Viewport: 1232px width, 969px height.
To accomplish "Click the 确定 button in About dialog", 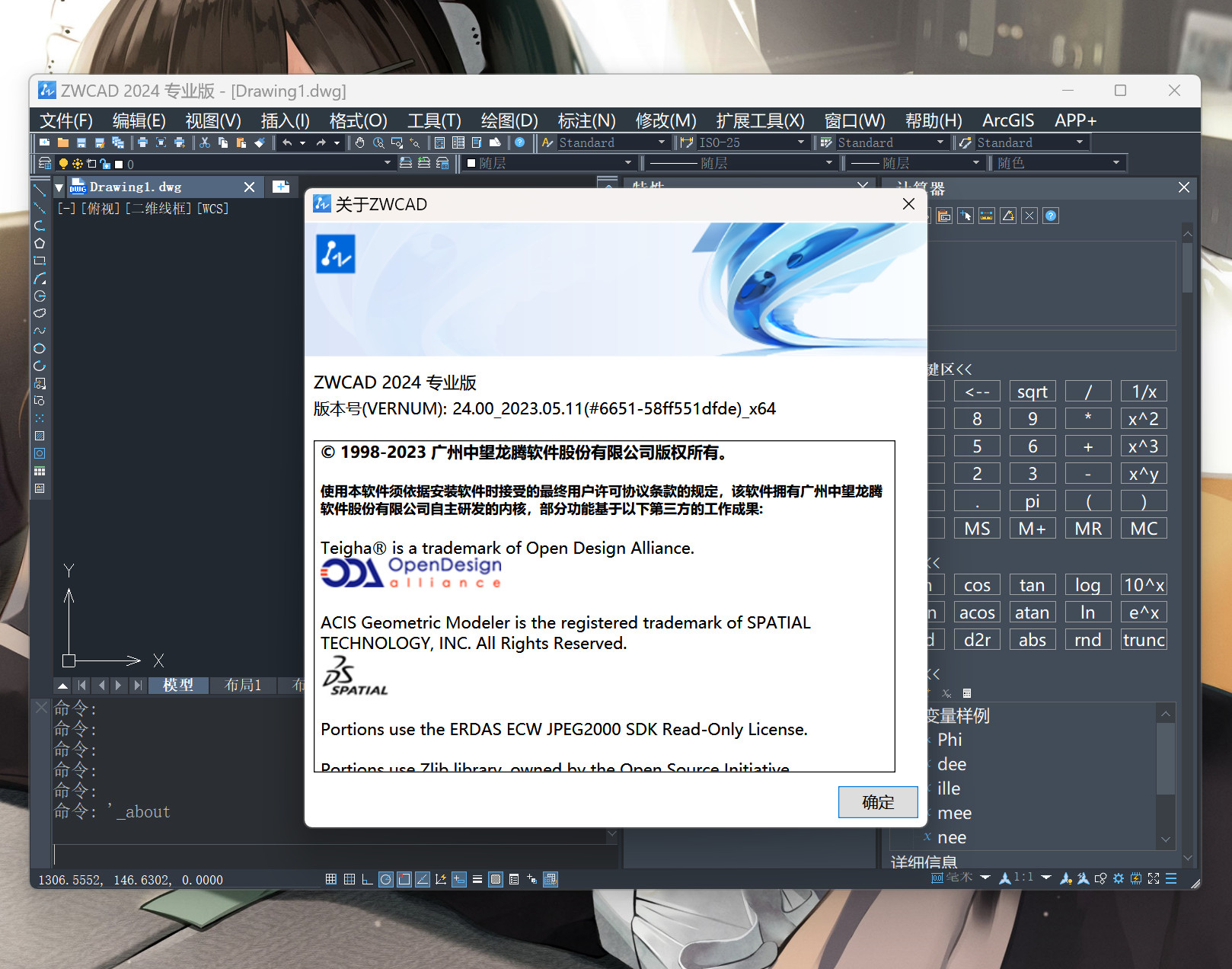I will point(878,802).
